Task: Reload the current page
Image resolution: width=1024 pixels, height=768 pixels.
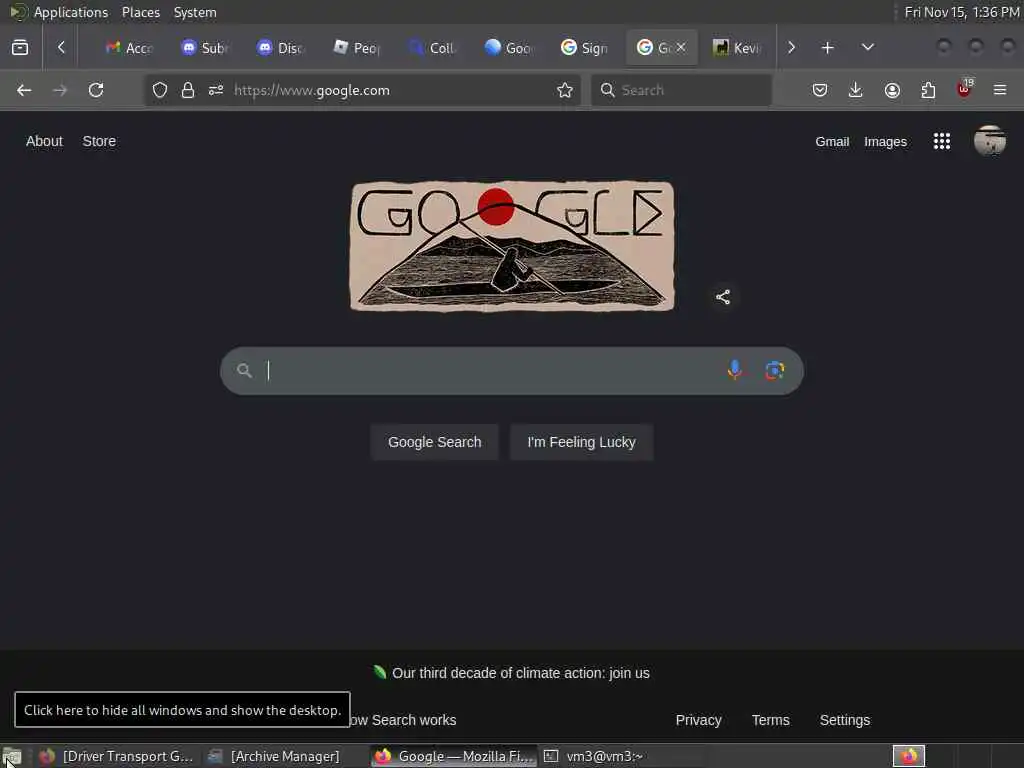Action: 96,90
